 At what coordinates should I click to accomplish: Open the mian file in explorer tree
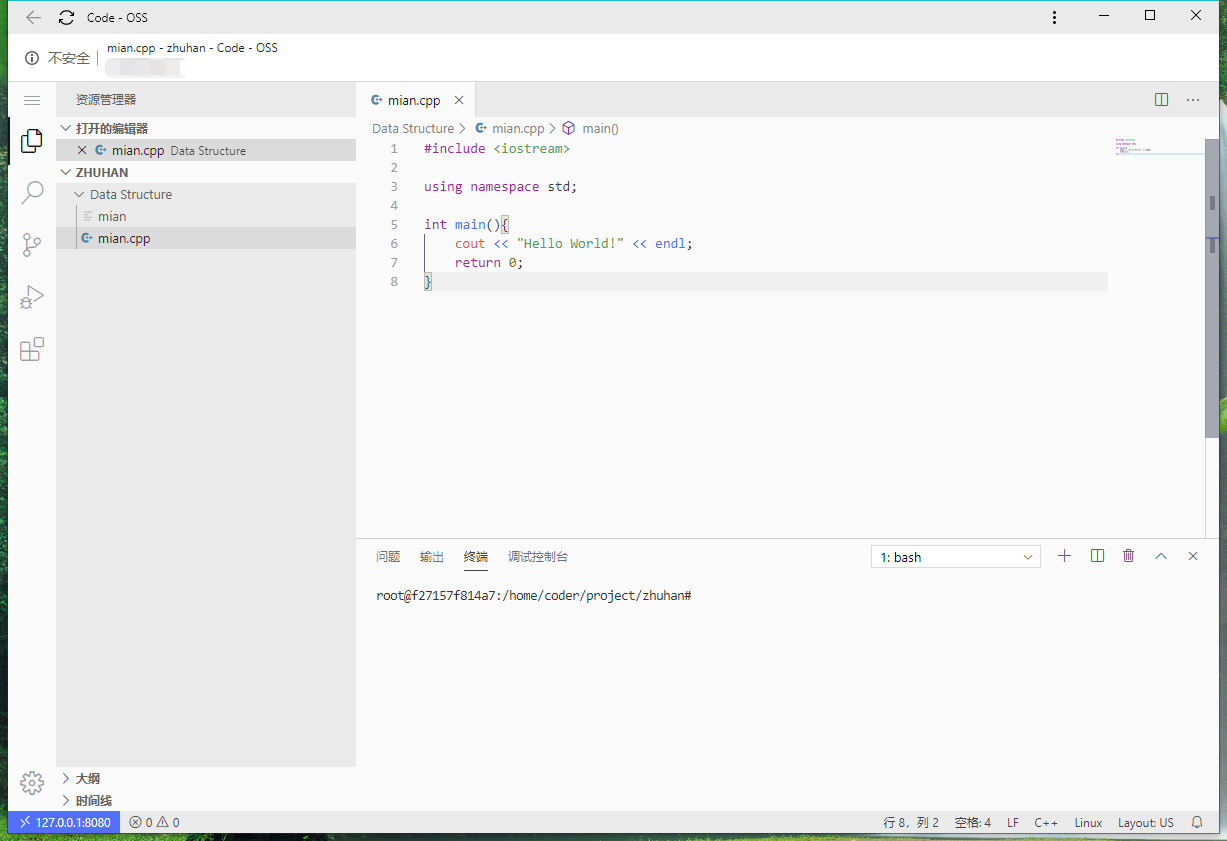point(206,216)
